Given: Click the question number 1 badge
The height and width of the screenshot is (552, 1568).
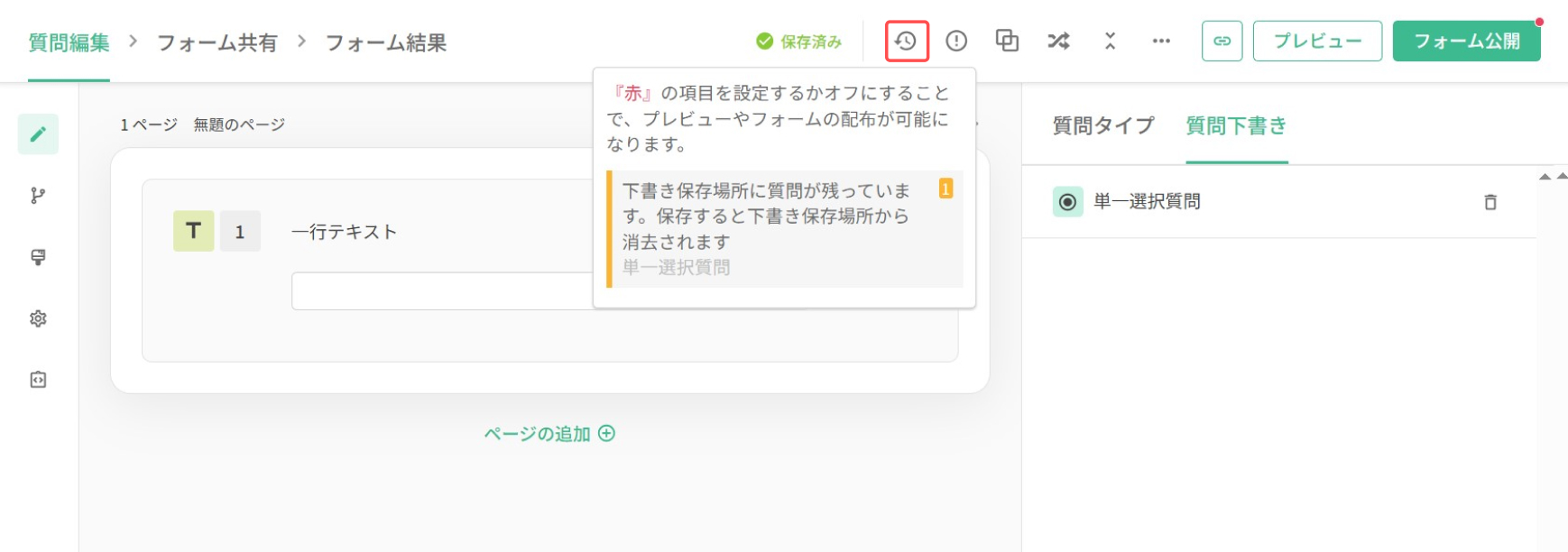Looking at the screenshot, I should (x=240, y=231).
